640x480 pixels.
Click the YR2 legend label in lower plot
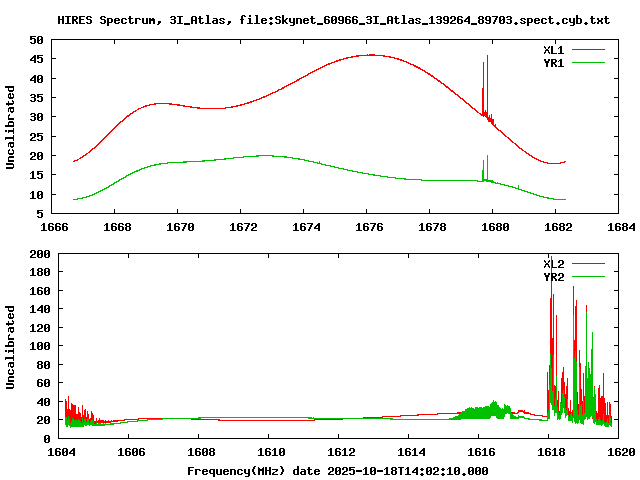(x=553, y=277)
